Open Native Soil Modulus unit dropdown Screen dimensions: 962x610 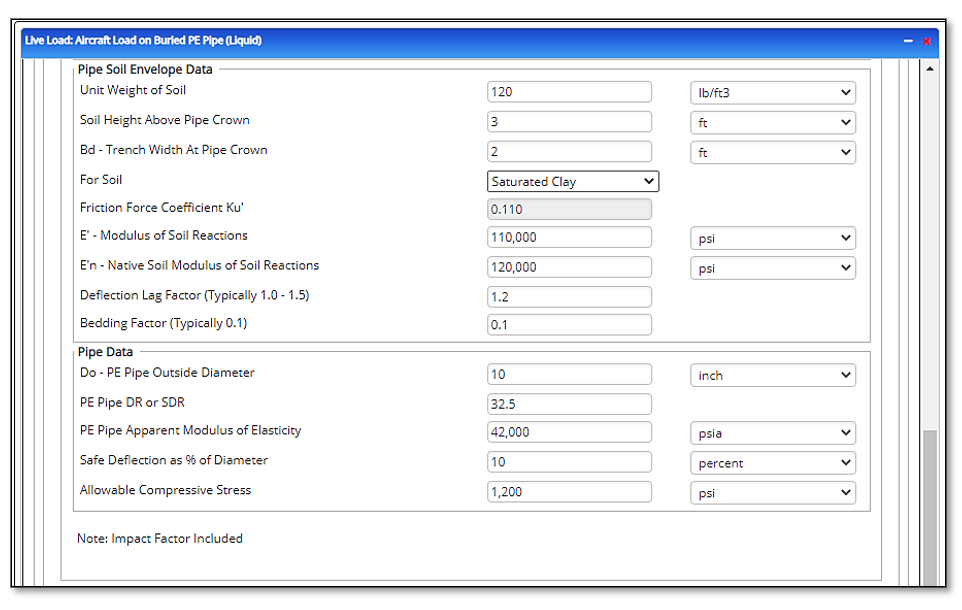(772, 269)
